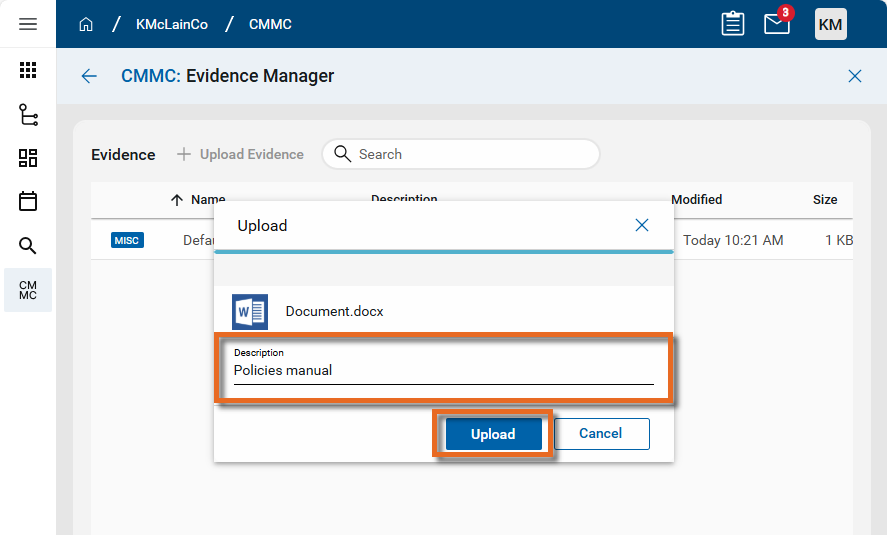Close the Upload dialog
Image resolution: width=887 pixels, height=535 pixels.
pos(642,225)
